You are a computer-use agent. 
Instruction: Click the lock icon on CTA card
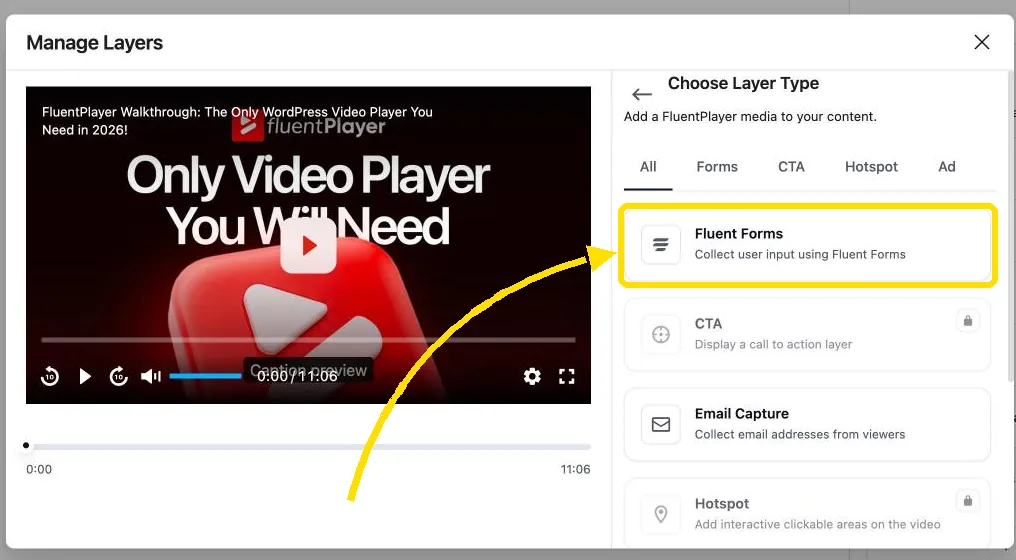click(967, 321)
